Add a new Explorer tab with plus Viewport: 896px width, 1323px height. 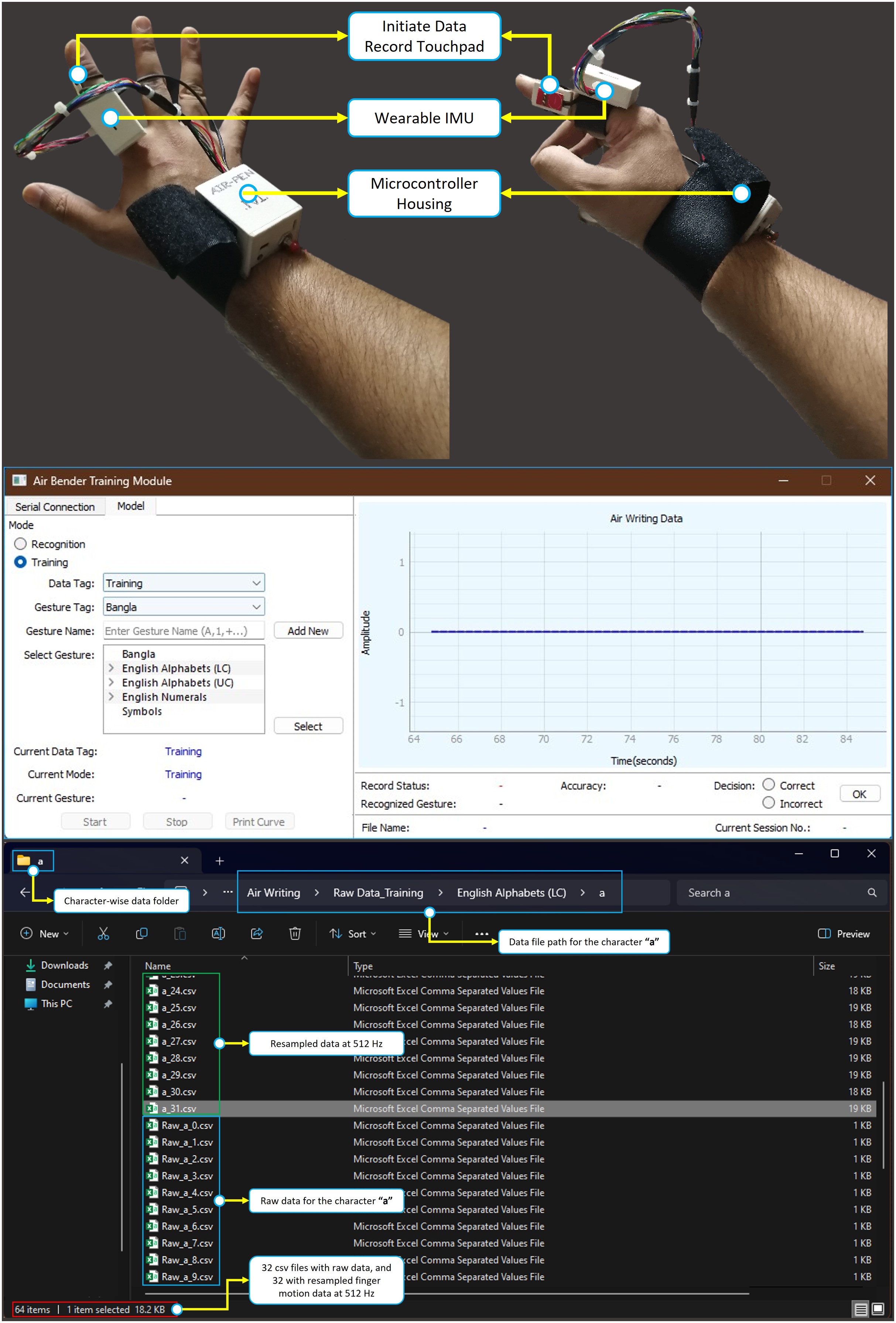(x=220, y=861)
